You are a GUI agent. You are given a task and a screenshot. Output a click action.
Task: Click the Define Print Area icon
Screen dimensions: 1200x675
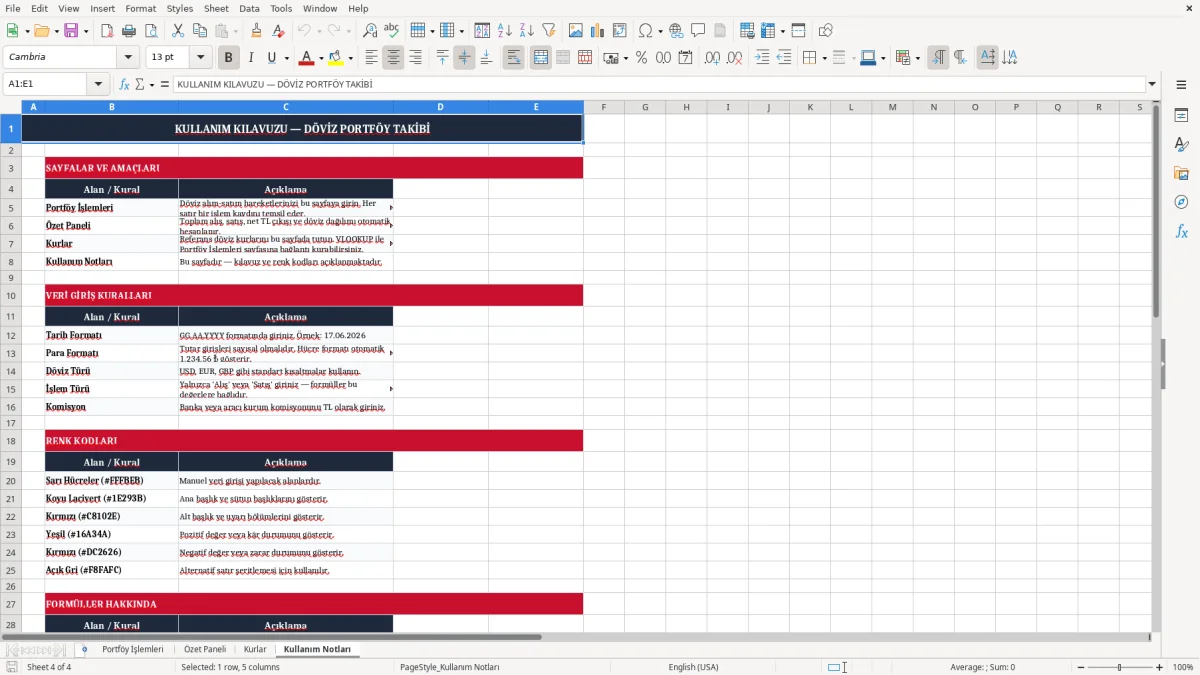tap(747, 31)
